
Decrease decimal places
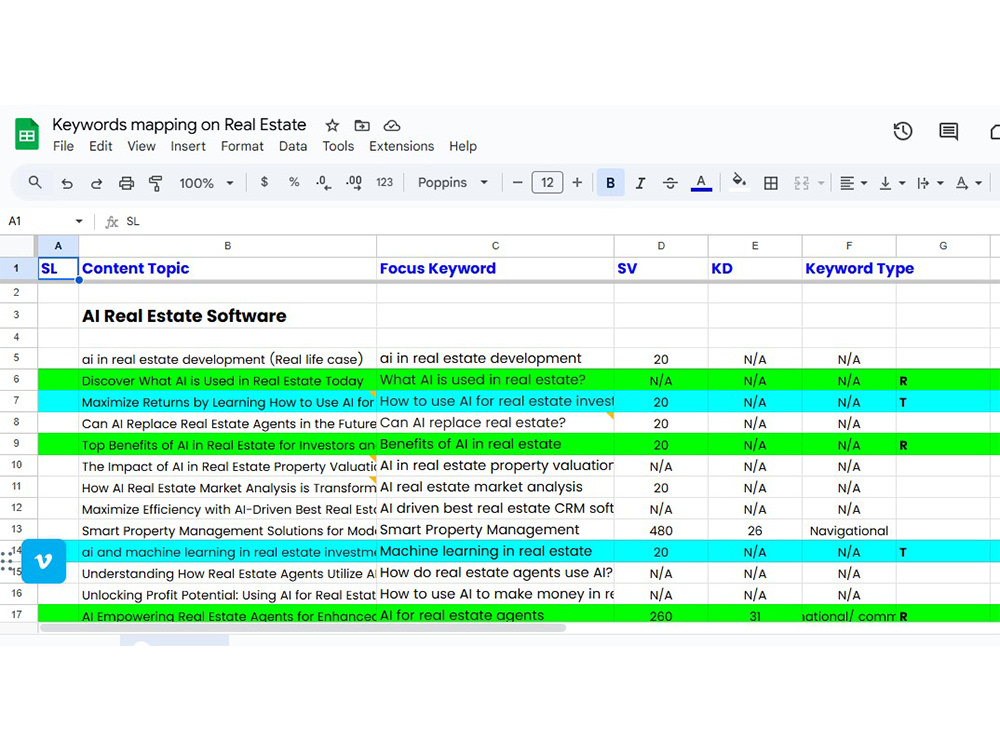click(323, 183)
